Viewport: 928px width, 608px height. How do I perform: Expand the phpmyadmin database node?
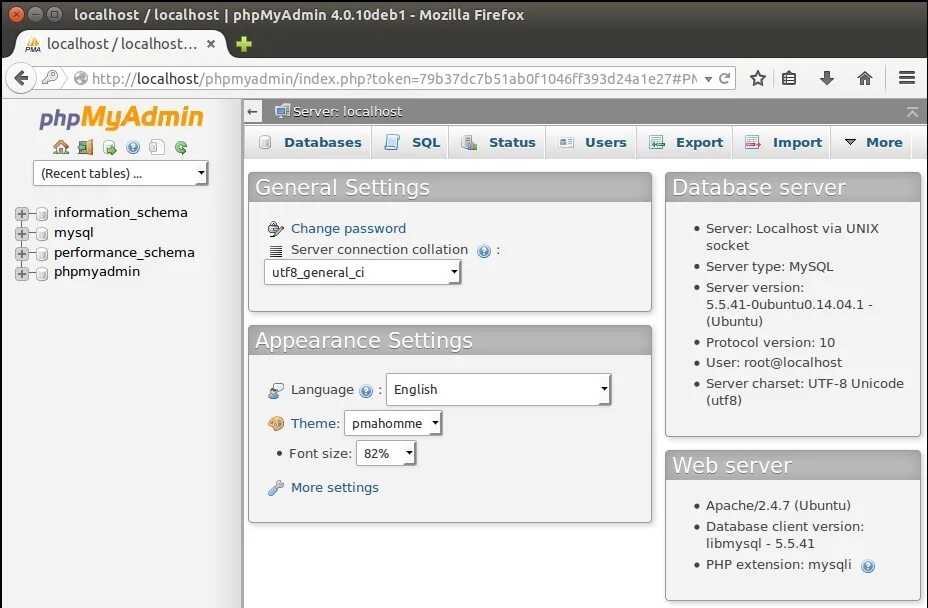tap(22, 273)
